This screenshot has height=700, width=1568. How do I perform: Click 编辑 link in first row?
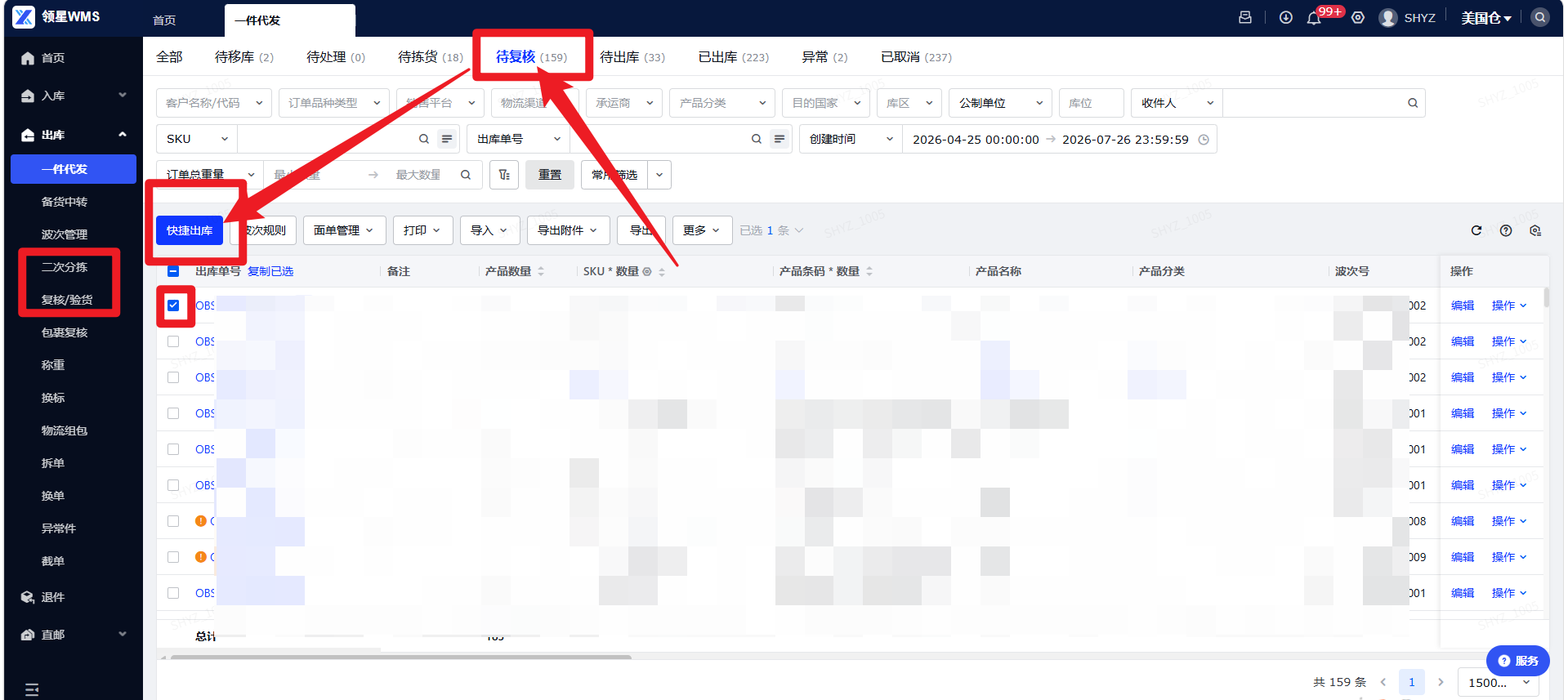(1463, 305)
